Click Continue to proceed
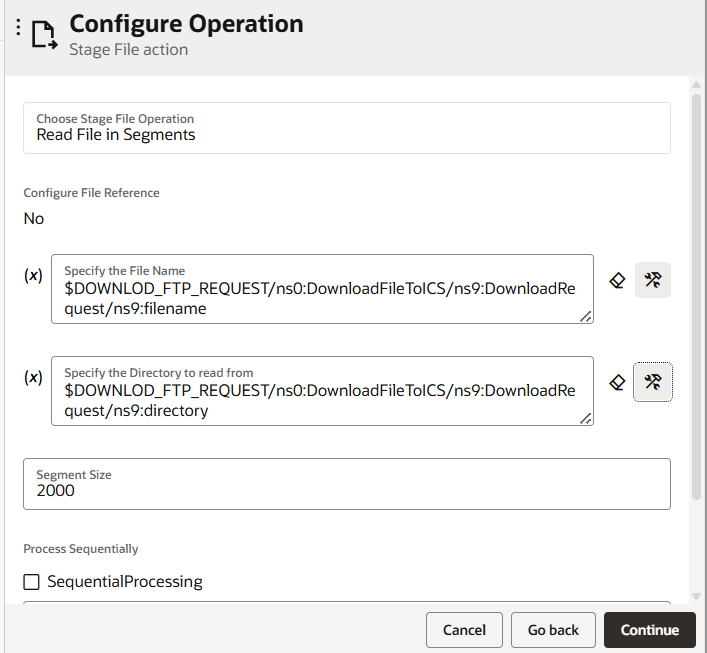Screen dimensions: 707x653 point(650,630)
